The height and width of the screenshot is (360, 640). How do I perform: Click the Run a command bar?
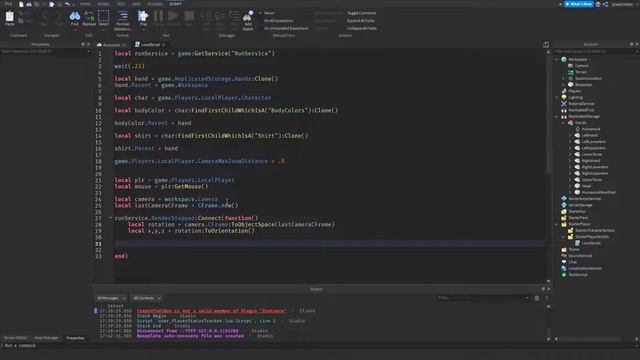[320, 346]
